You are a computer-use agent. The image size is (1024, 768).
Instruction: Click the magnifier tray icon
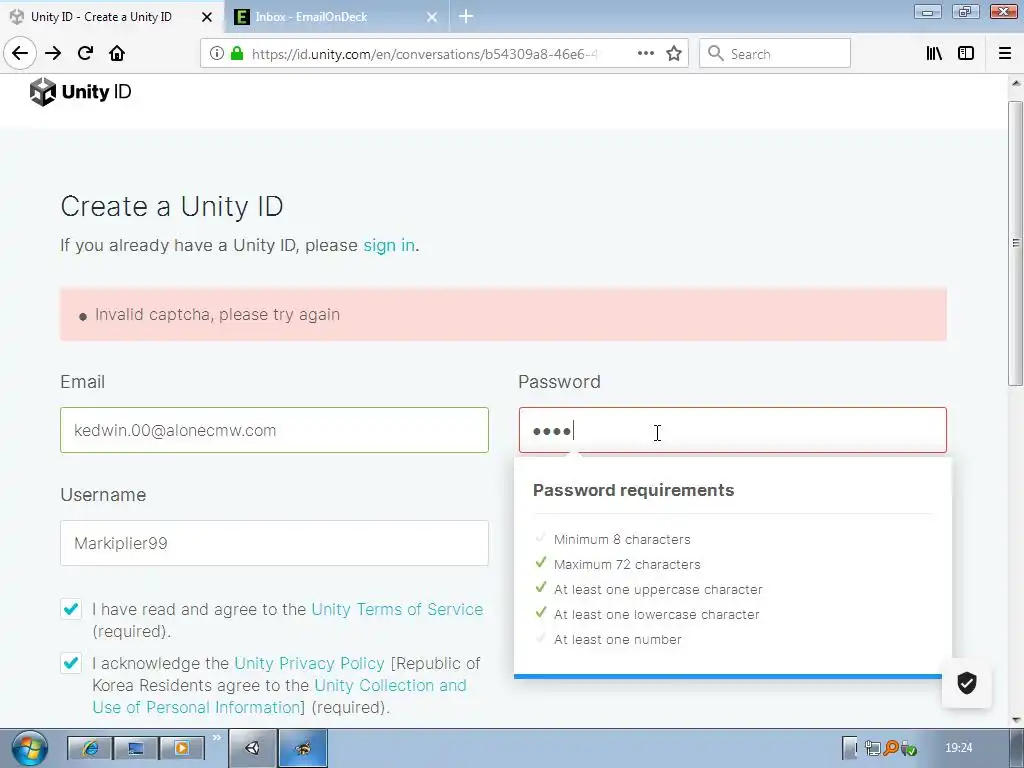pos(890,748)
